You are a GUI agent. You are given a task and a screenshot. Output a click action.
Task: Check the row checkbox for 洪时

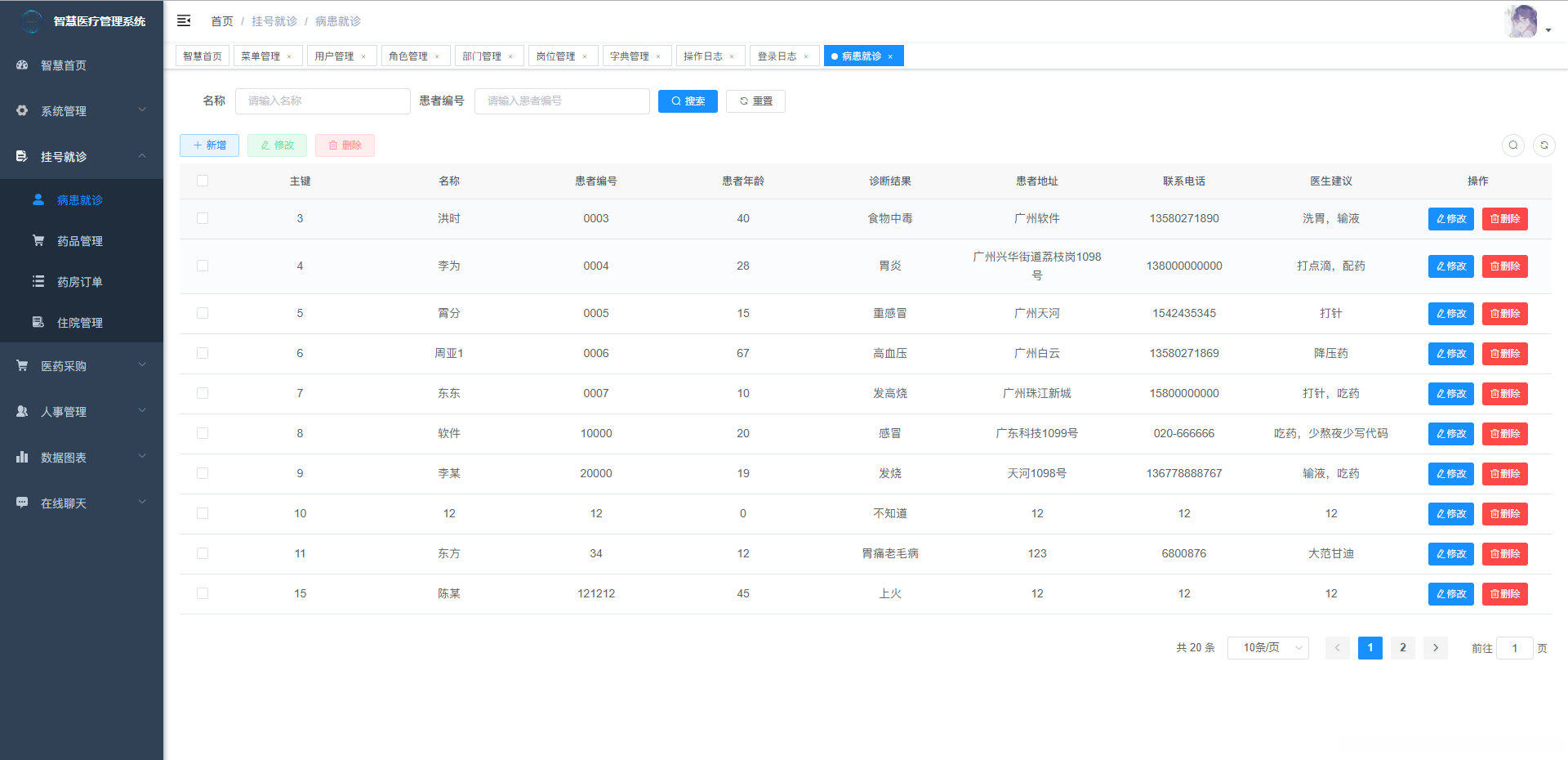203,218
